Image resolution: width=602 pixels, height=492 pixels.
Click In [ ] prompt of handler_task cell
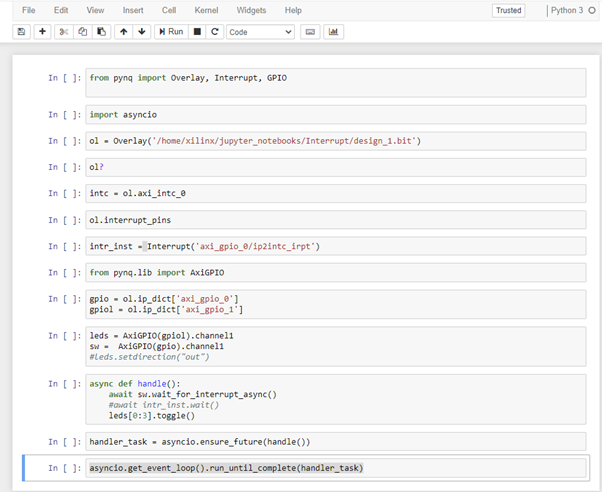coord(64,442)
